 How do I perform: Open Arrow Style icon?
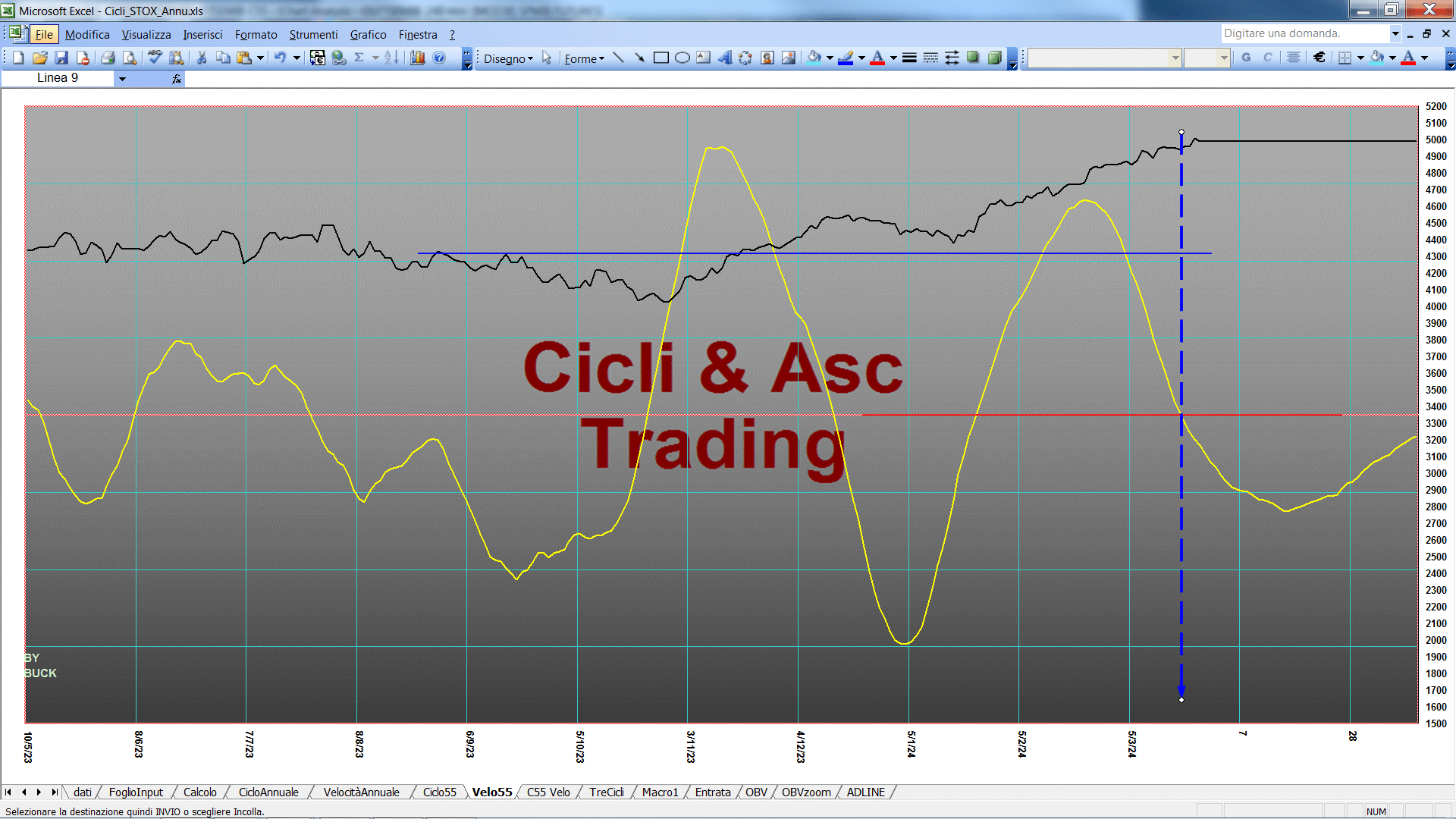[952, 58]
